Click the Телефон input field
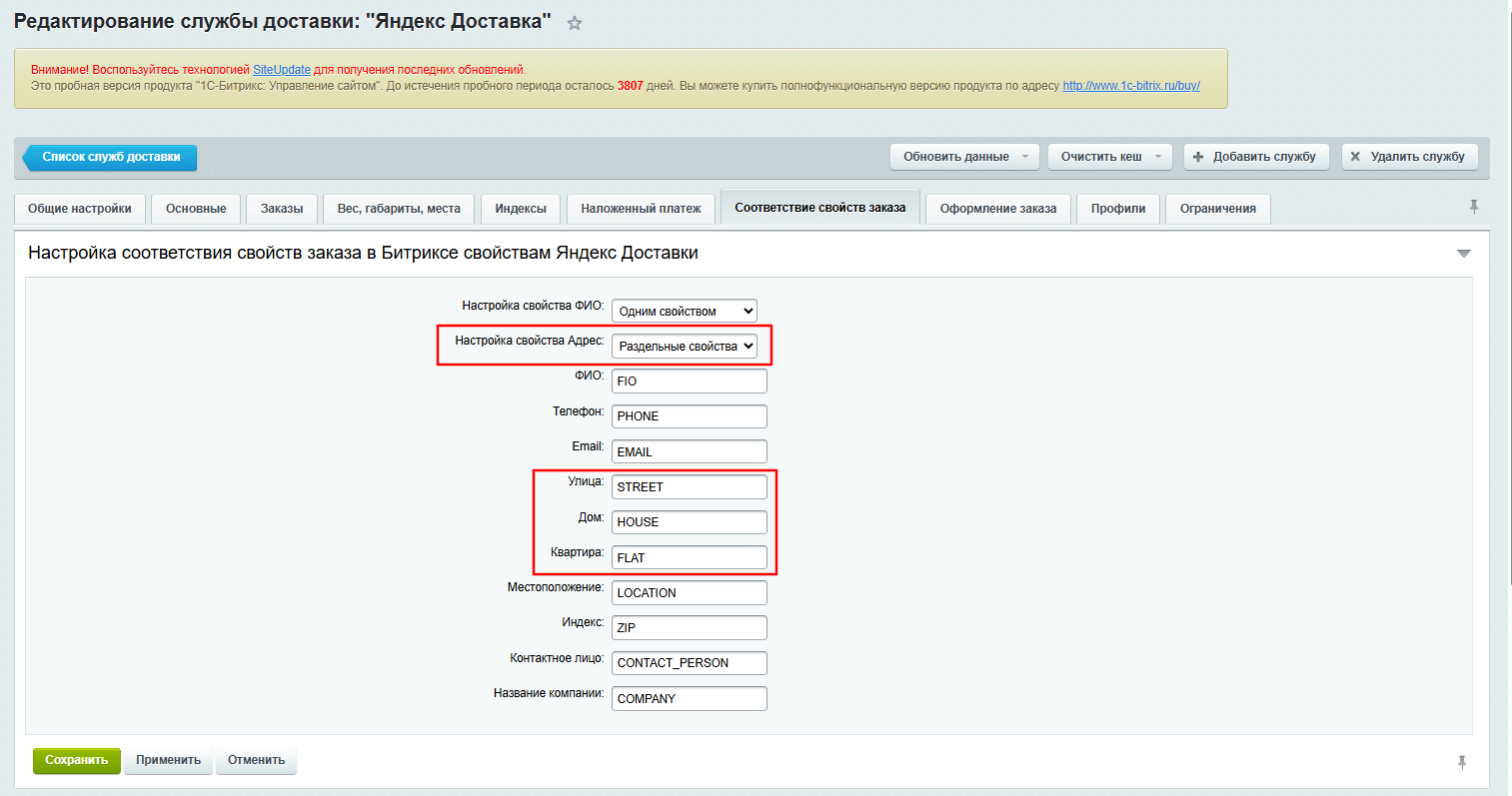The width and height of the screenshot is (1512, 796). click(x=690, y=416)
